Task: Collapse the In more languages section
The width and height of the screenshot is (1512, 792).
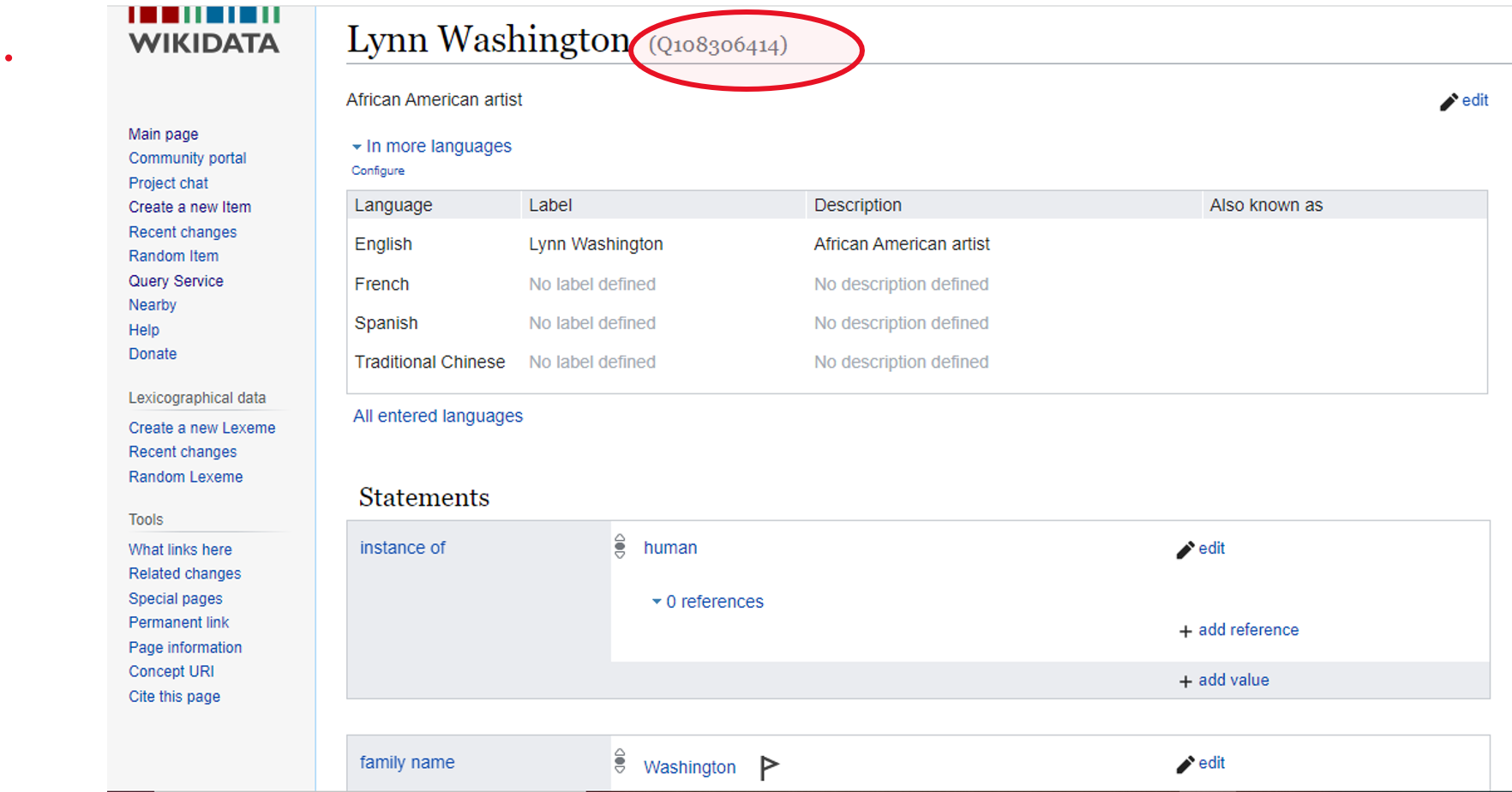Action: (x=431, y=146)
